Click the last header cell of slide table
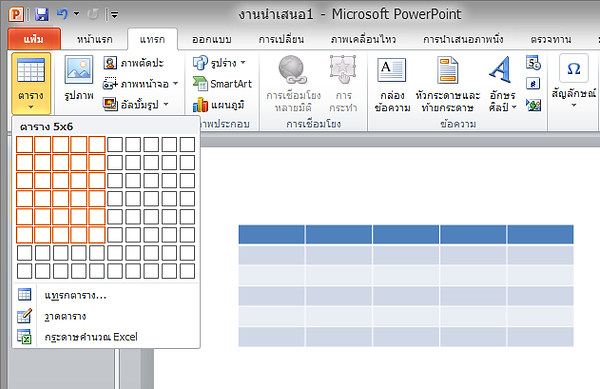 540,234
